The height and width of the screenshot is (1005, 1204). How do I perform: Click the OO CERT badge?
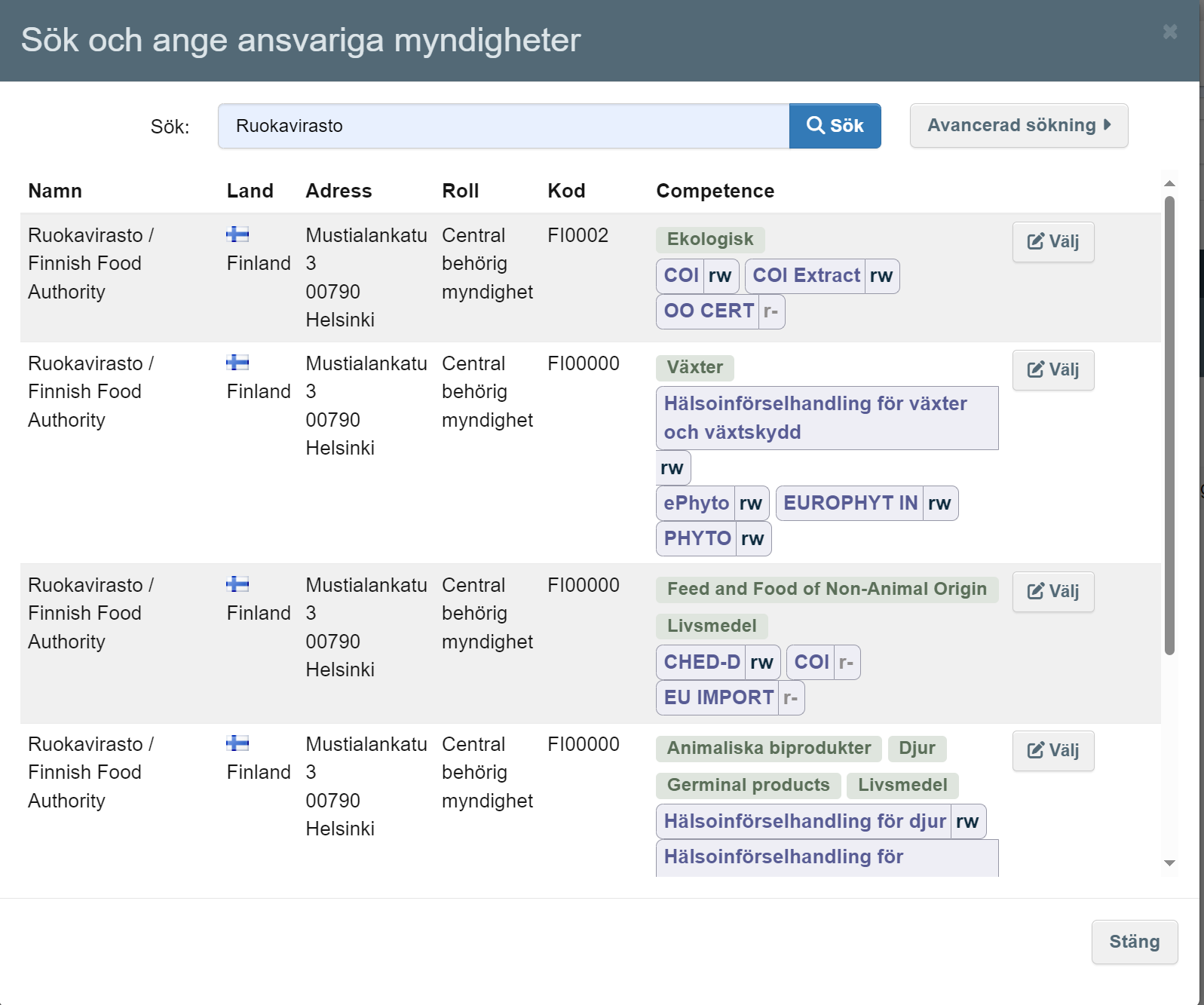pyautogui.click(x=720, y=311)
